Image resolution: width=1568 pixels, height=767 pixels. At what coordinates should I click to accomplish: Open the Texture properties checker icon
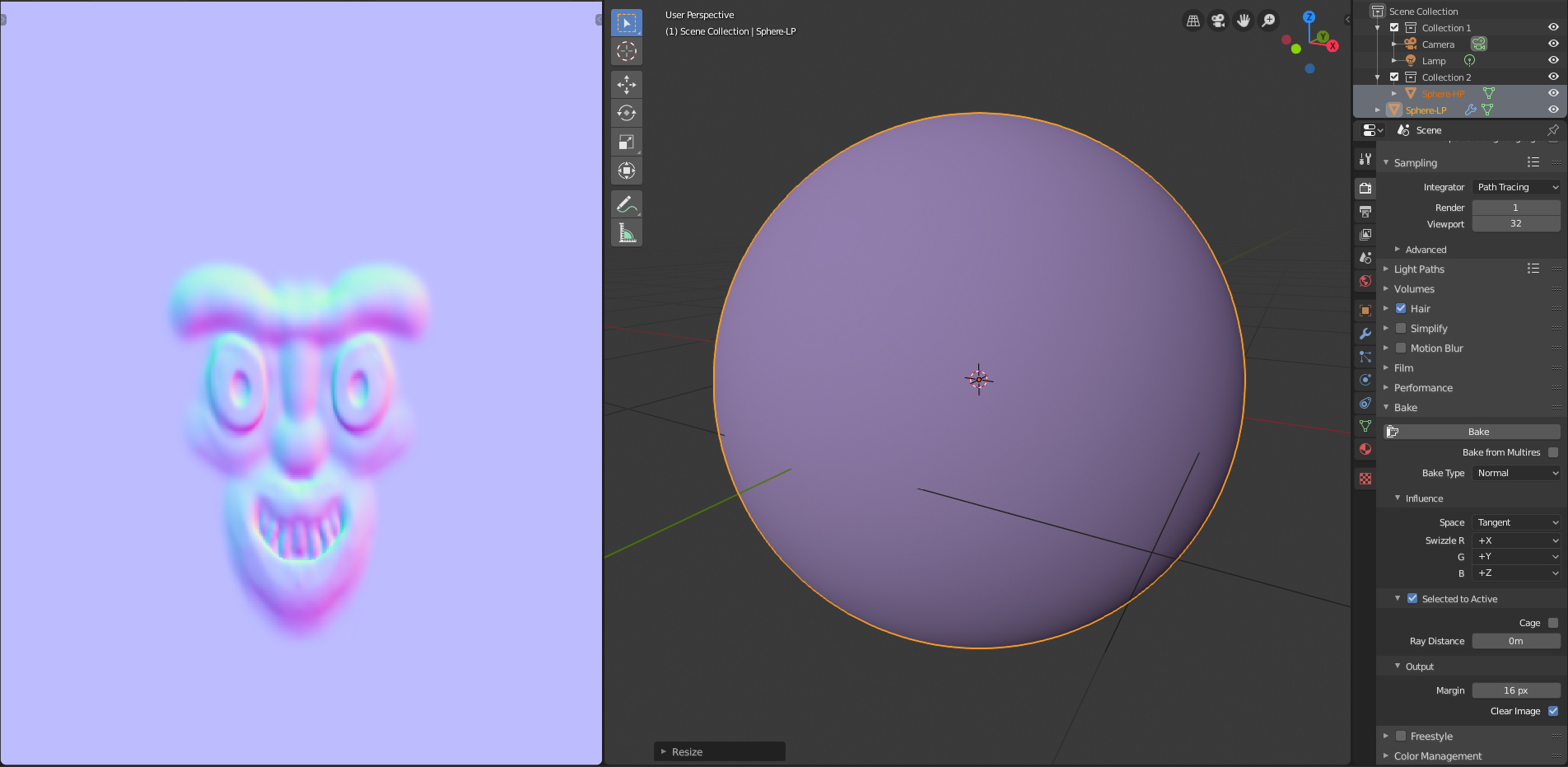(x=1365, y=479)
